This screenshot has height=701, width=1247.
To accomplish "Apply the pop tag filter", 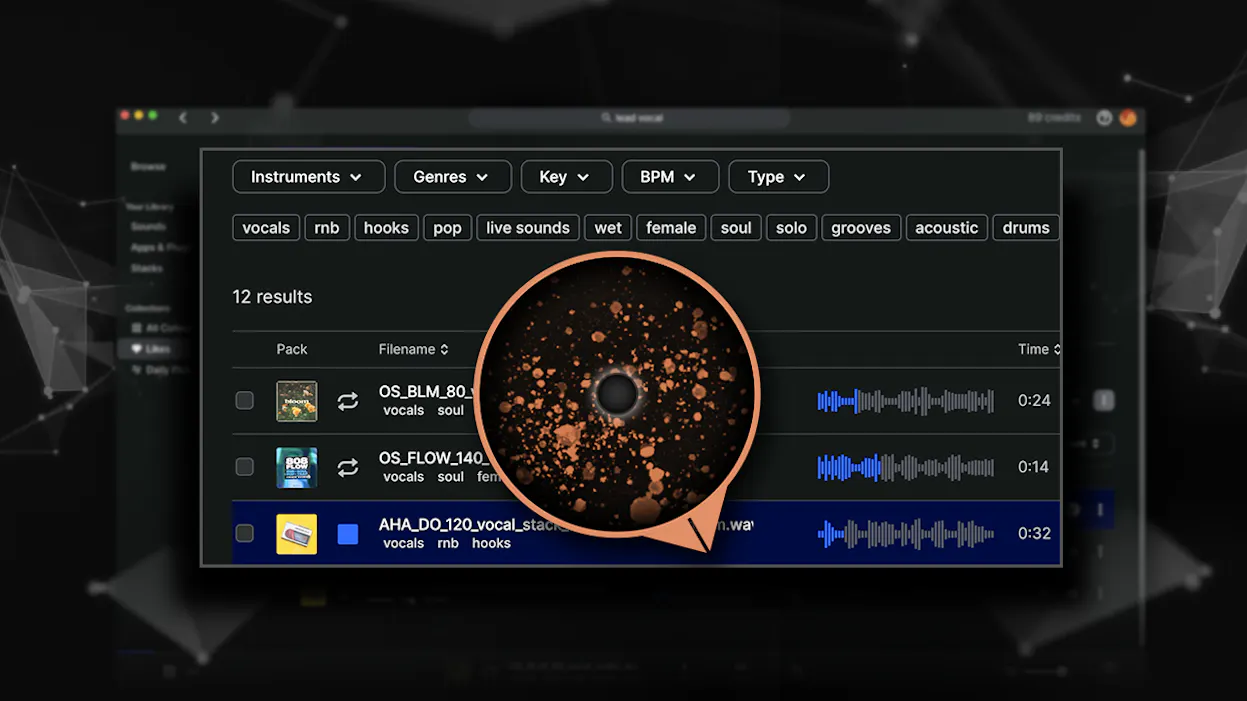I will pos(447,228).
